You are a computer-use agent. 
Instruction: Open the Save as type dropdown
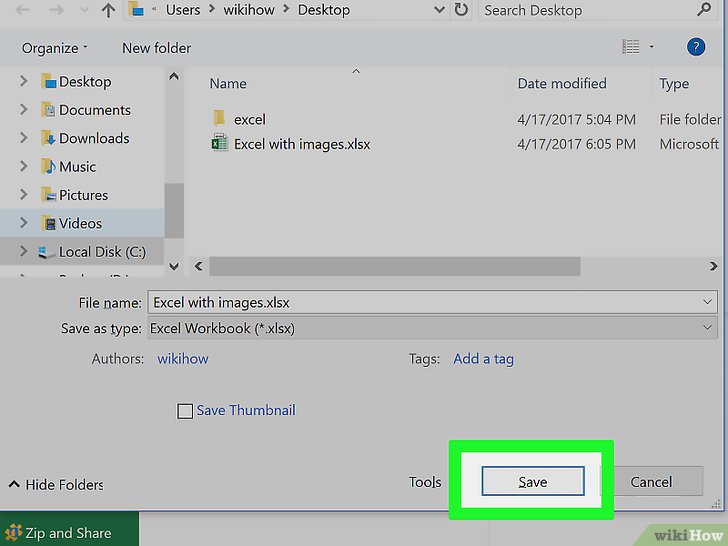point(432,328)
